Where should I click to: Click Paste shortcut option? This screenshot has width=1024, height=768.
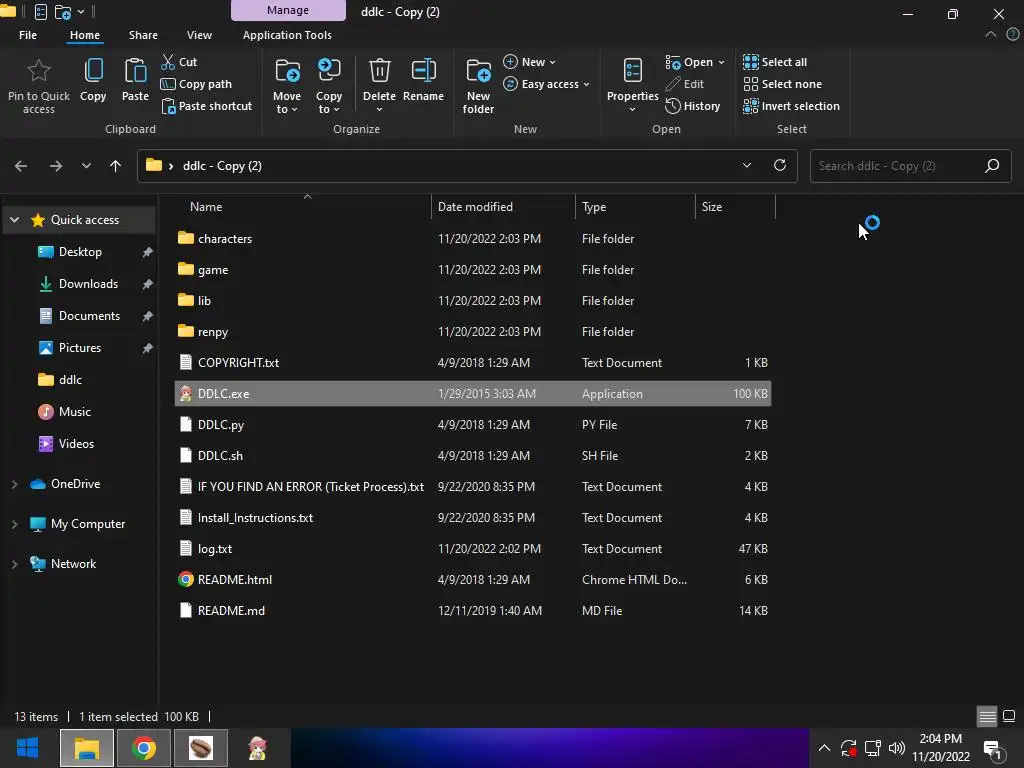click(x=206, y=106)
